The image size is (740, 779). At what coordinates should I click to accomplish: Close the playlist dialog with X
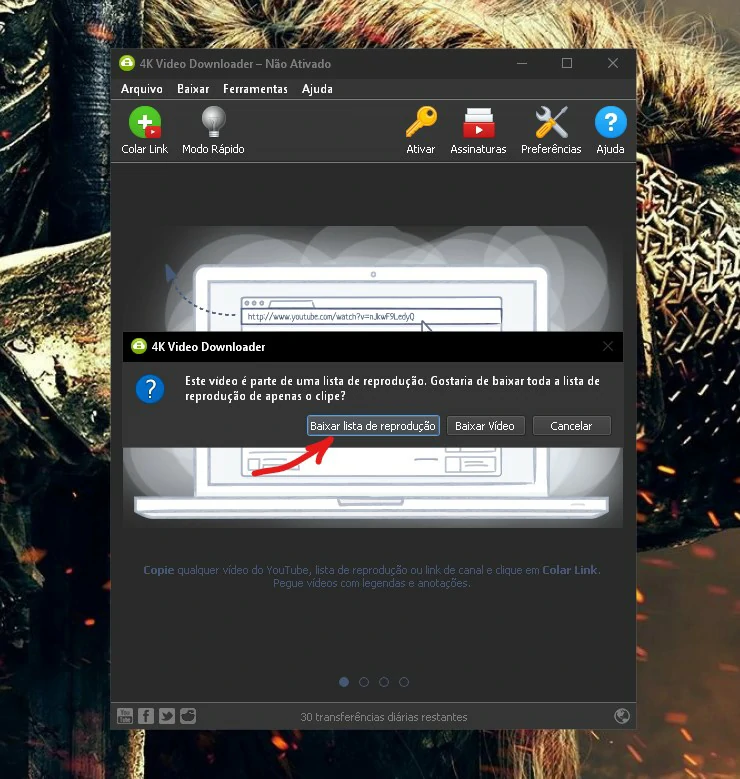coord(608,346)
